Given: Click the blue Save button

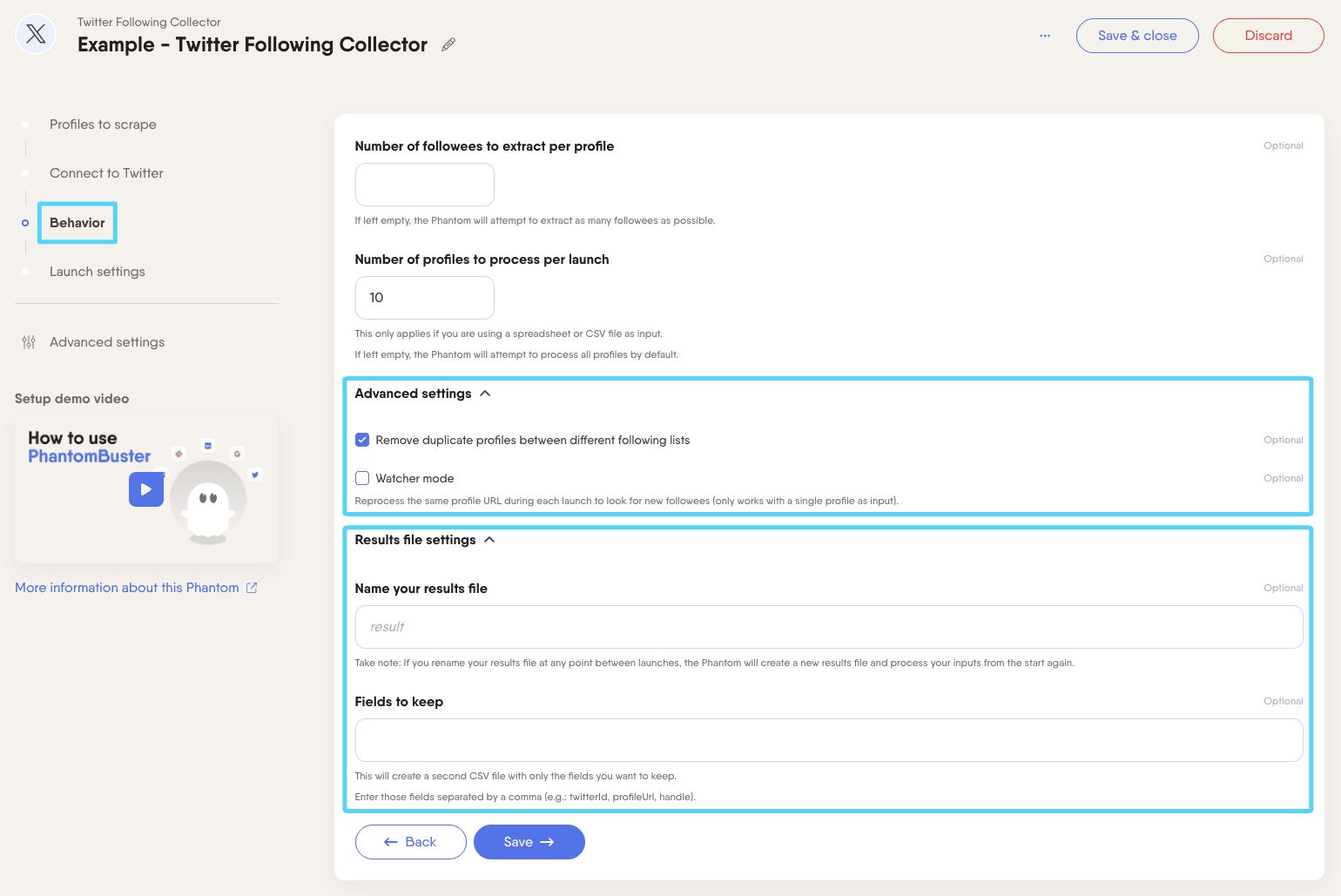Looking at the screenshot, I should tap(529, 842).
